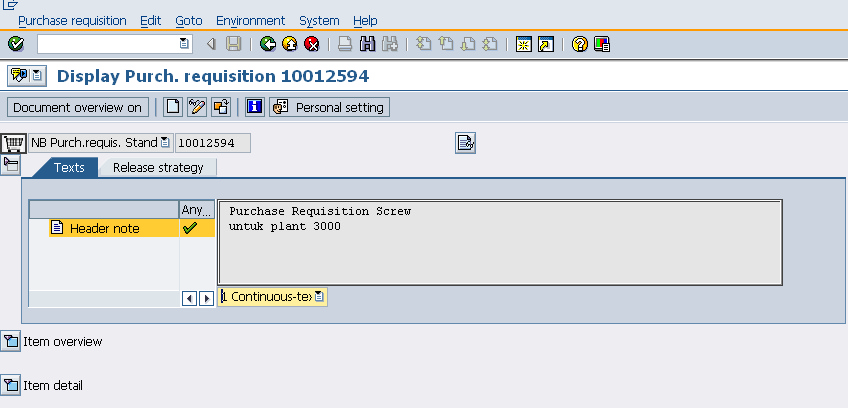848x408 pixels.
Task: Click the blue Help info icon
Action: (x=254, y=107)
